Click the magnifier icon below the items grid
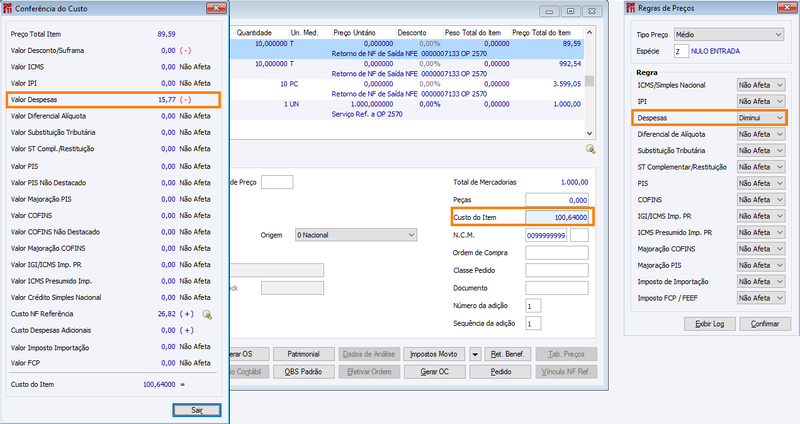 (x=590, y=148)
